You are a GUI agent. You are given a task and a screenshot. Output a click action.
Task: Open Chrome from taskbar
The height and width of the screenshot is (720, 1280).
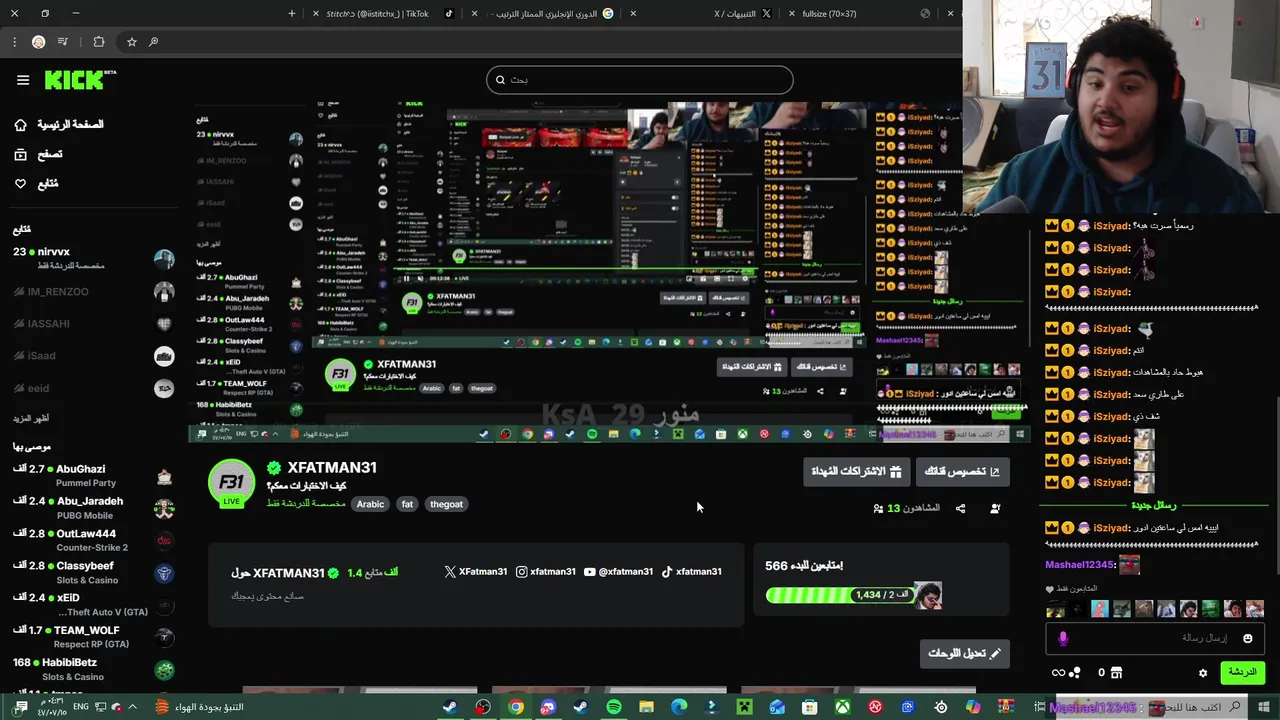(515, 707)
